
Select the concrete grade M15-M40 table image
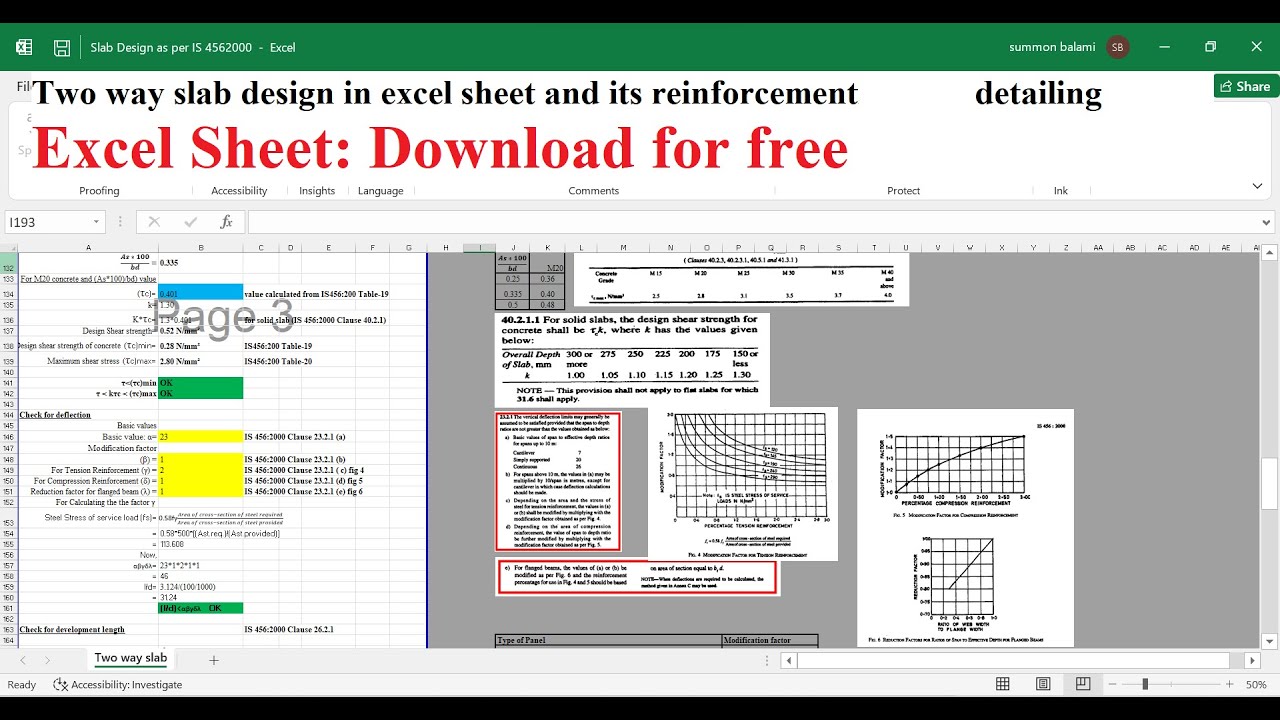[741, 279]
